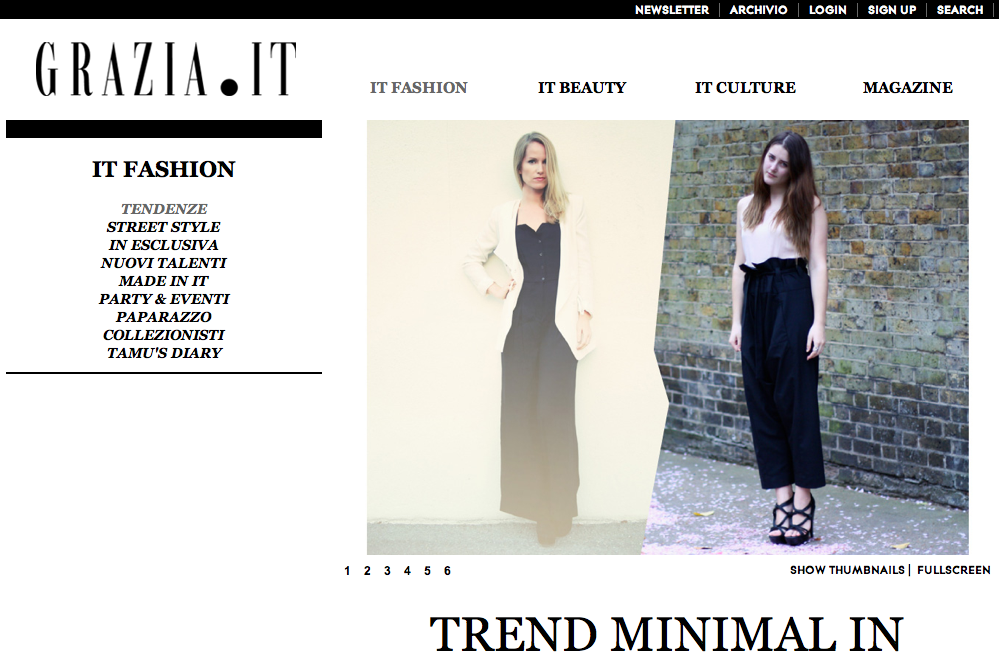Viewport: 999px width, 662px height.
Task: Open the Paparazzo section
Action: pos(164,317)
